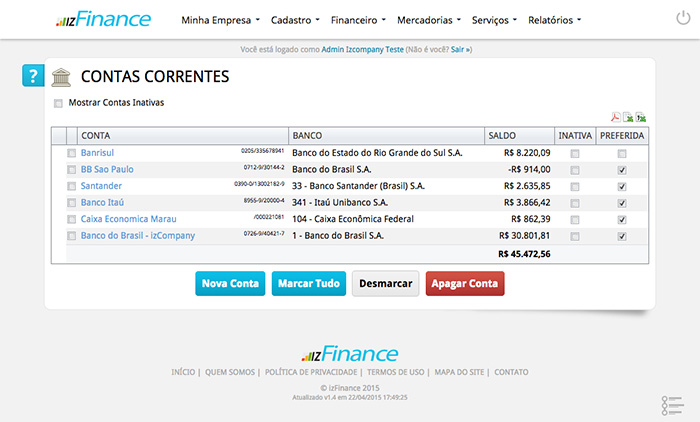Select the Banco Itaú row checkbox
This screenshot has height=422, width=700.
point(71,203)
